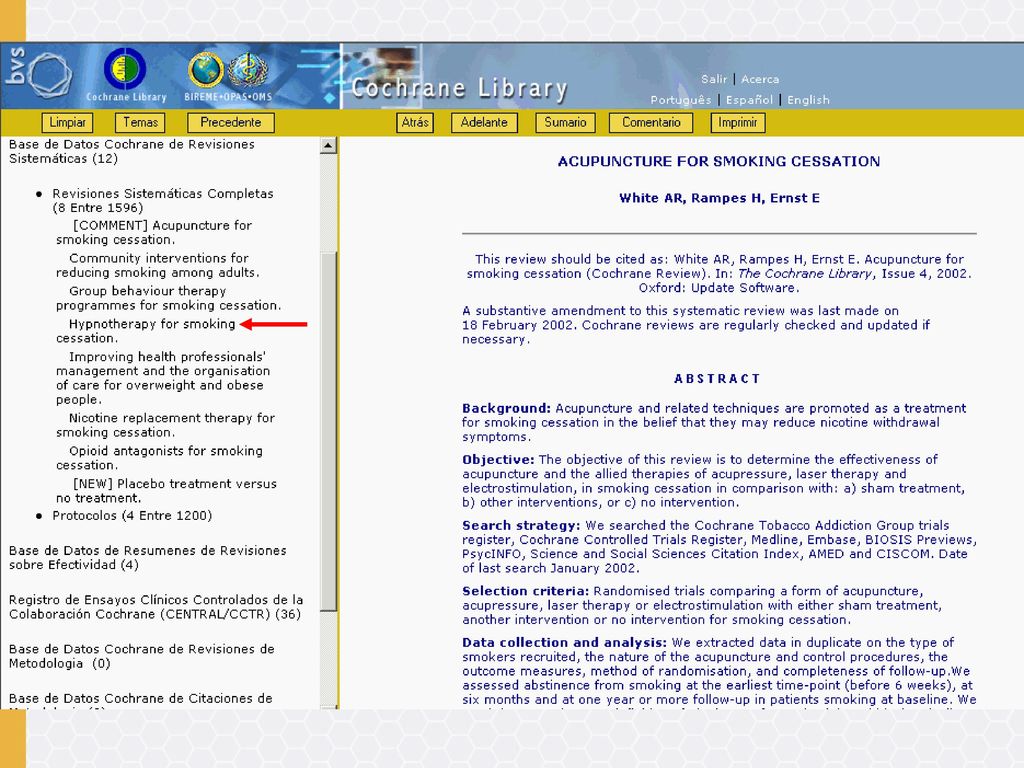Open Group behaviour therapy programmes review

[x=168, y=298]
